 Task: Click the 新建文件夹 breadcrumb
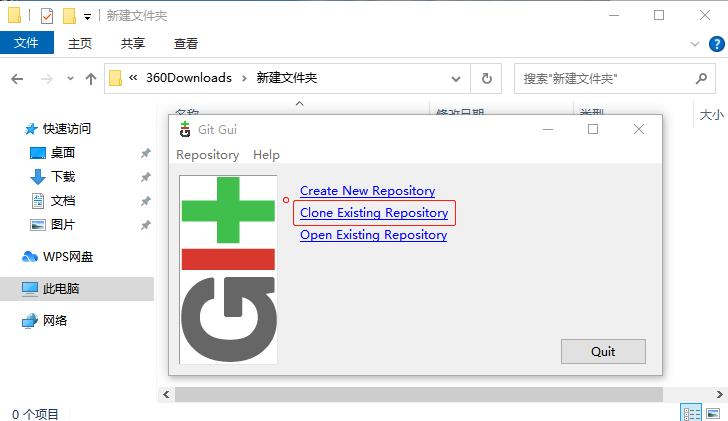[286, 78]
